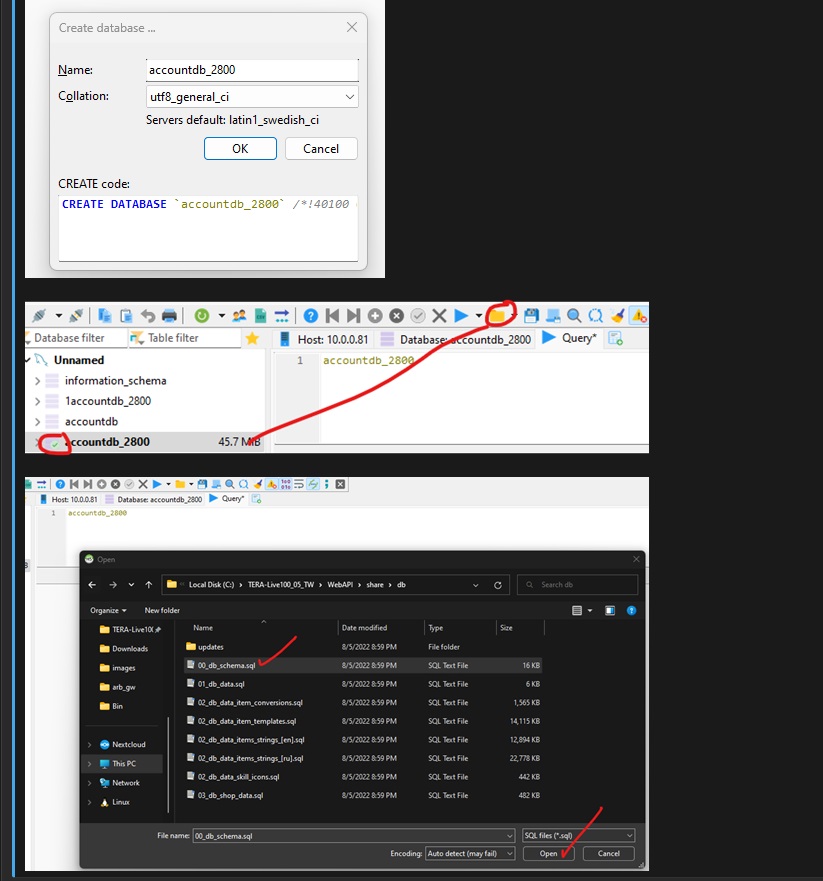Expand the information_schema database node

(x=38, y=380)
